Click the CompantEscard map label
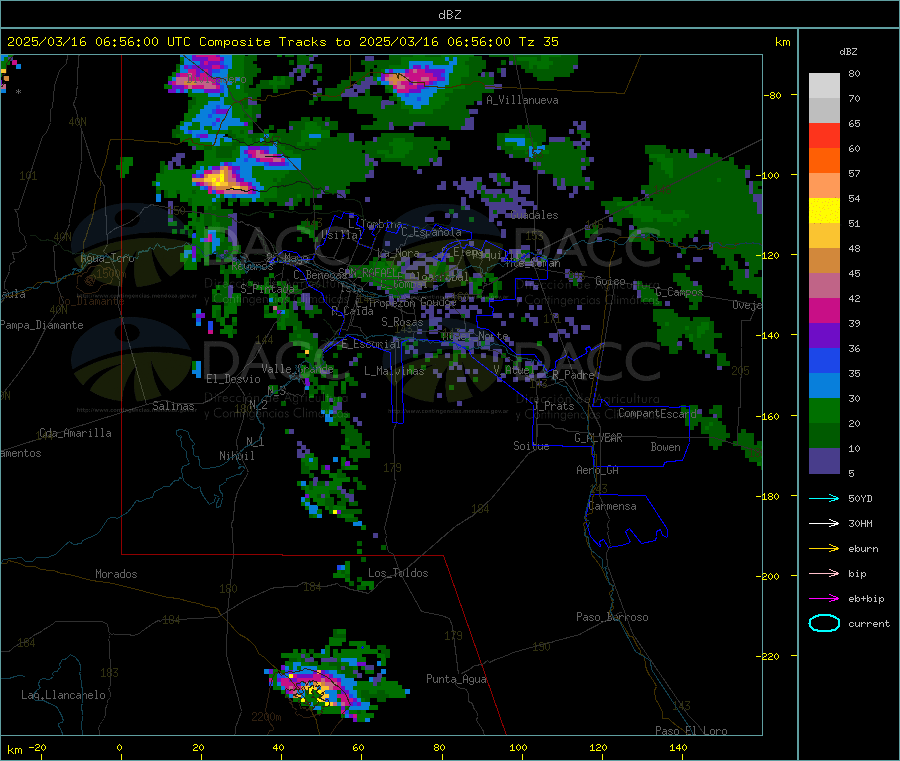Screen dimensions: 900x761 (x=657, y=413)
